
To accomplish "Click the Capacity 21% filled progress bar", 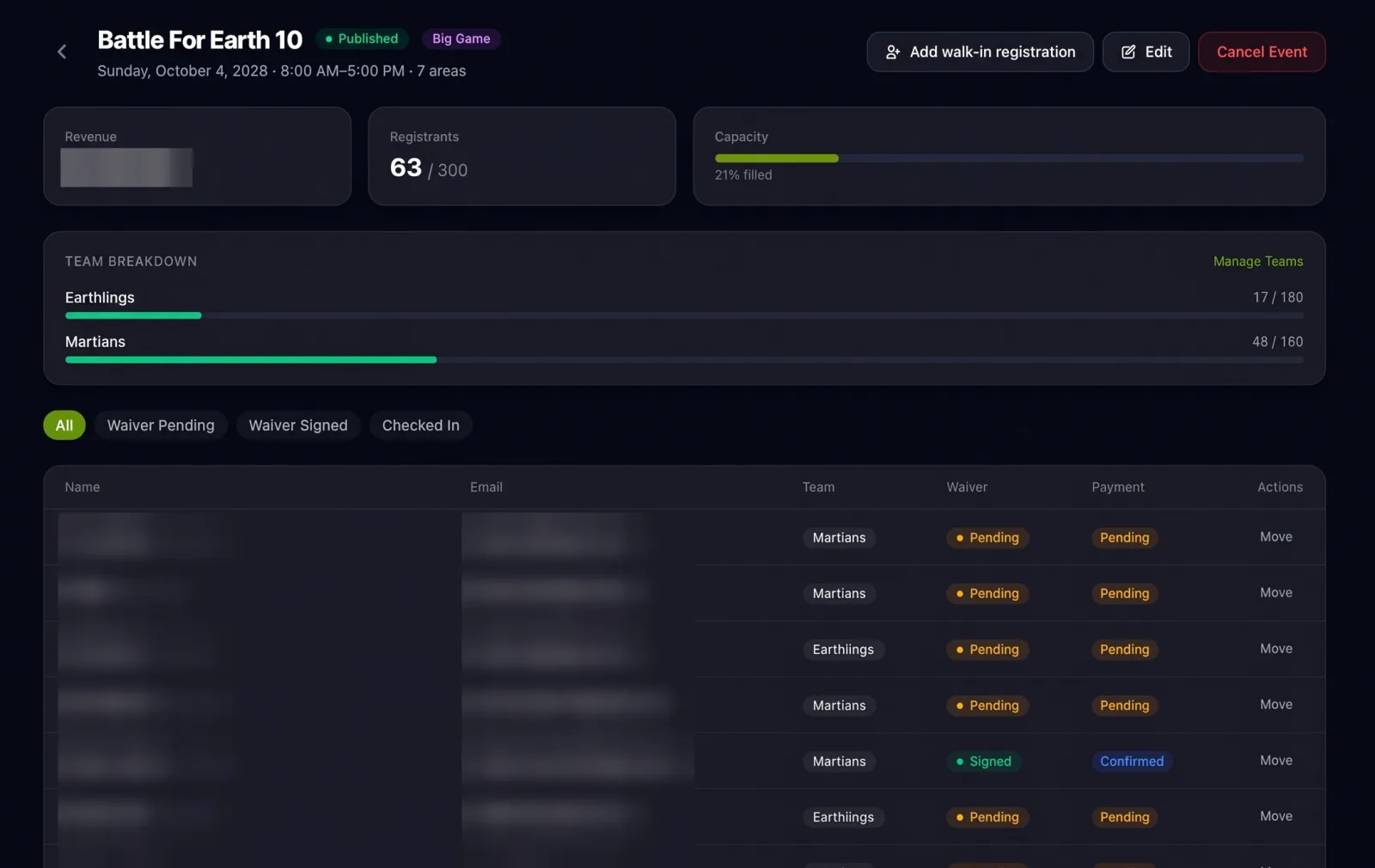I will pos(1009,158).
